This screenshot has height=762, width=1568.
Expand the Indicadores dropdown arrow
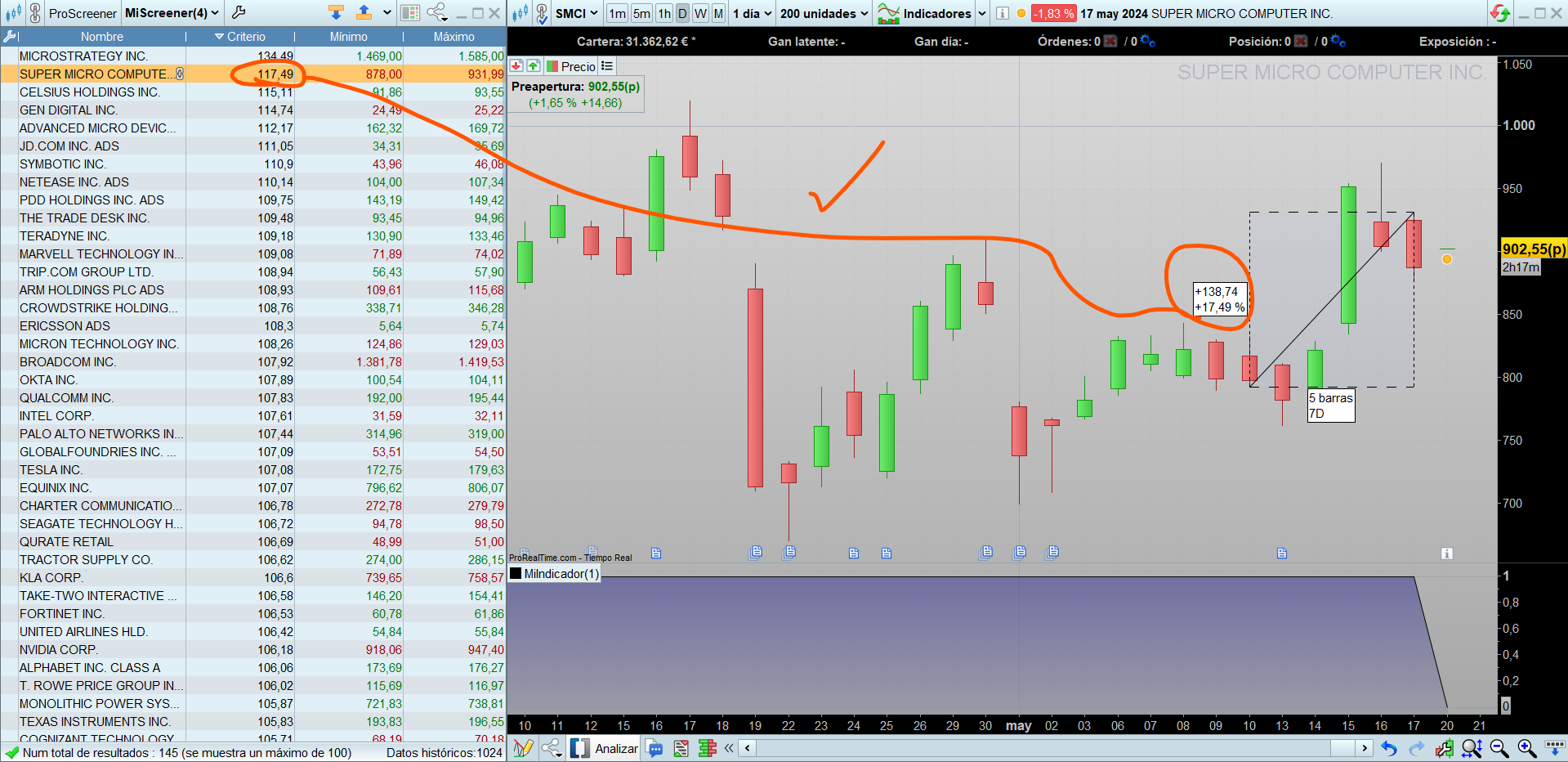tap(982, 14)
